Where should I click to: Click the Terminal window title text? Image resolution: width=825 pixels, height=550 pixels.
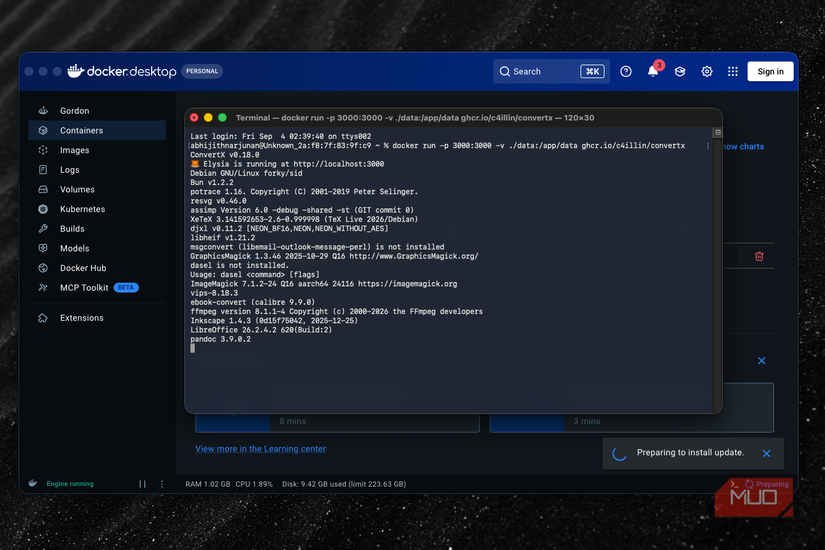(x=415, y=118)
